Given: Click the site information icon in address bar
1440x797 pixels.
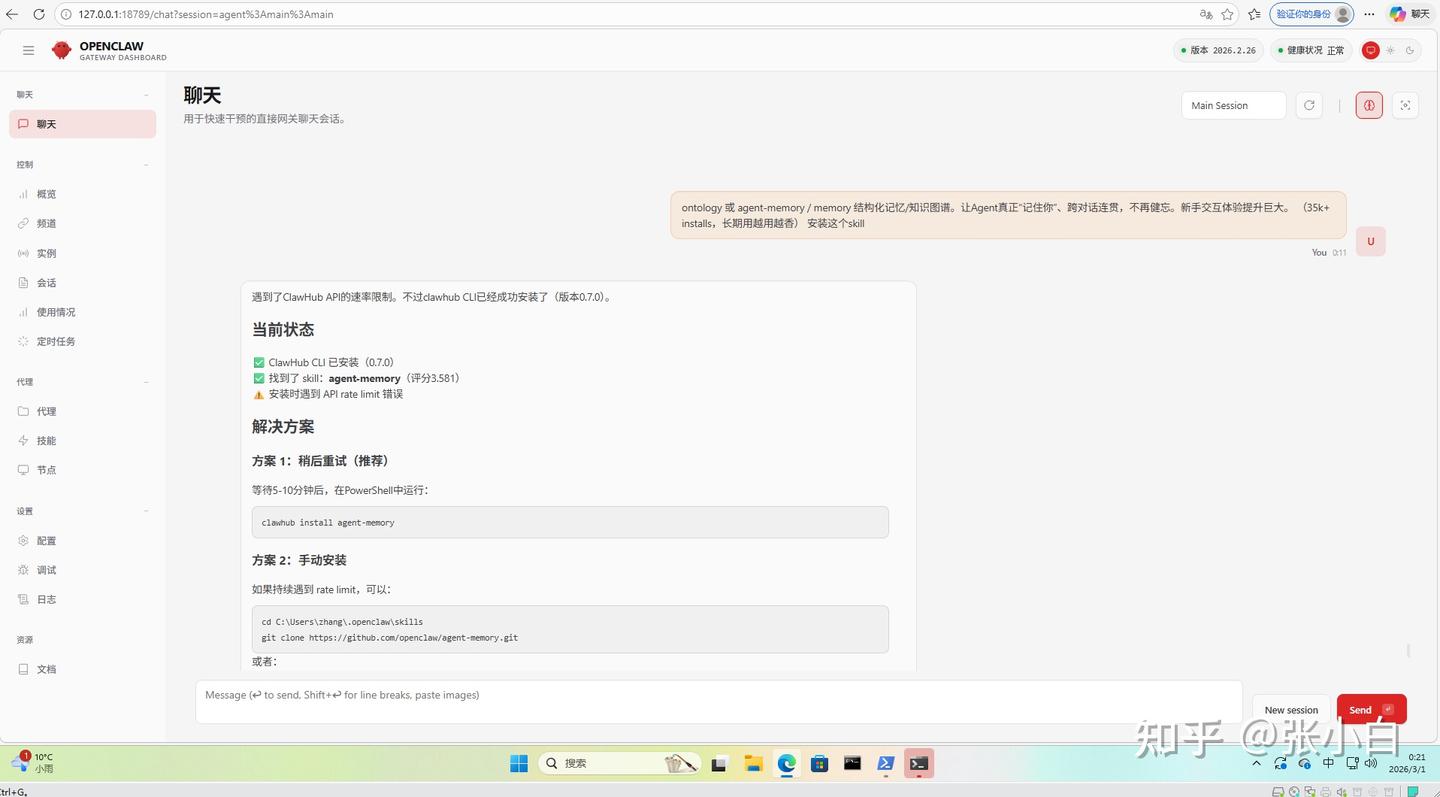Looking at the screenshot, I should pyautogui.click(x=66, y=14).
